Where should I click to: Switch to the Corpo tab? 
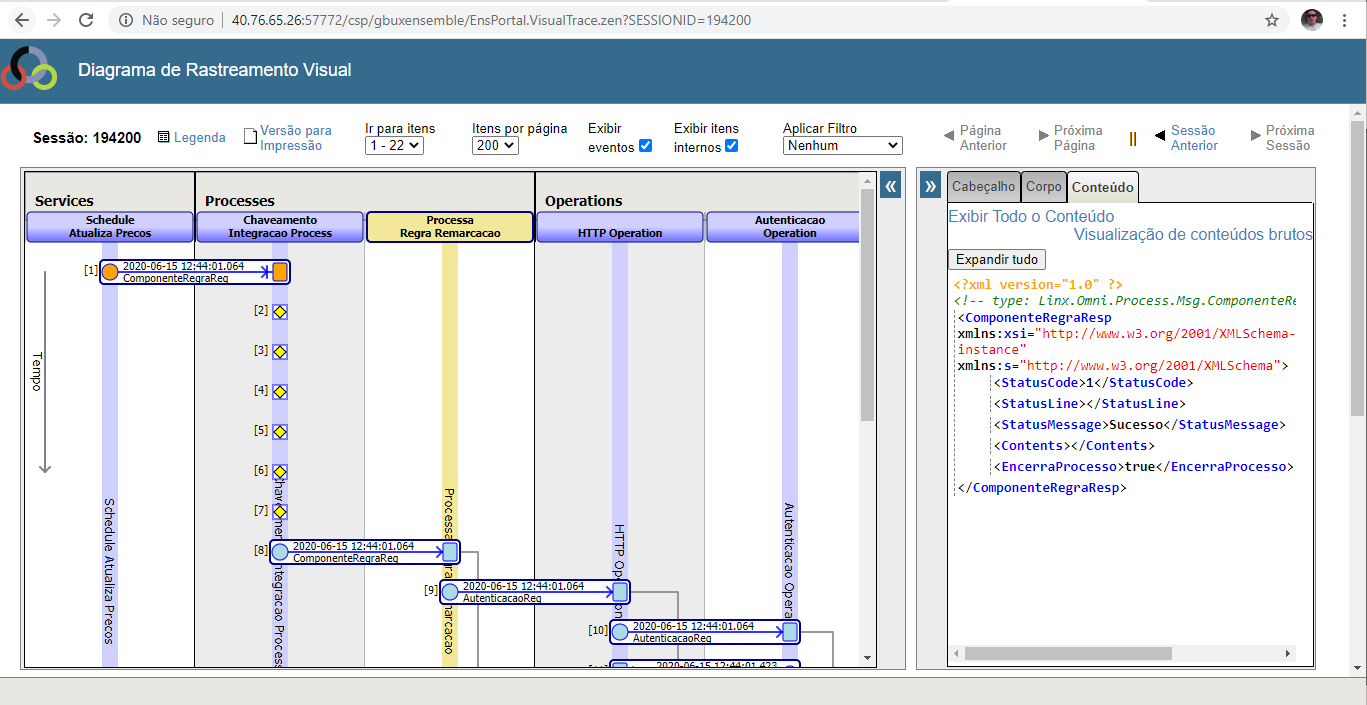point(1043,187)
